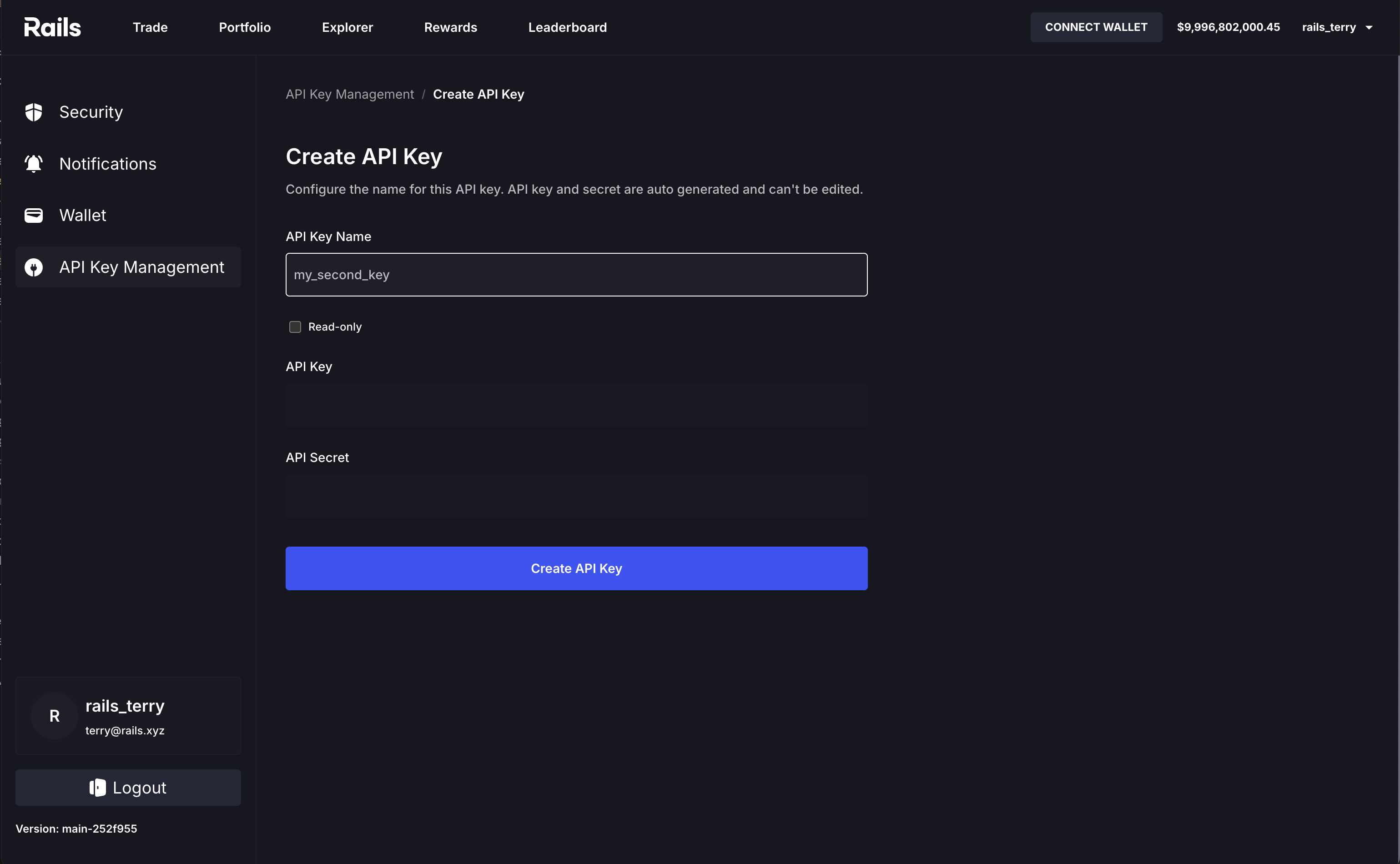Select the Security shield icon
Screen dimensions: 1400x864
click(x=34, y=112)
